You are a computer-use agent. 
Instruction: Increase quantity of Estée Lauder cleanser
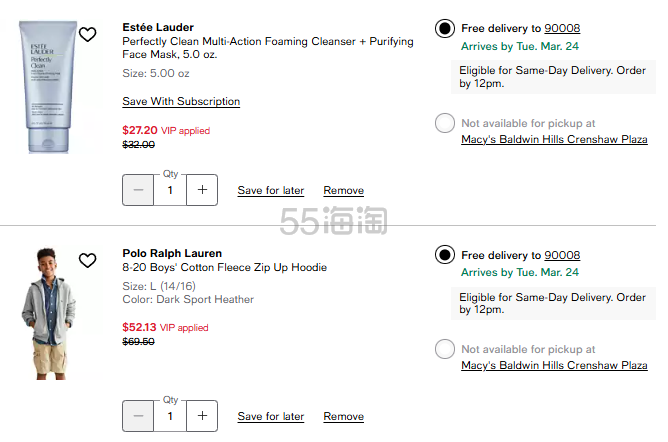(x=202, y=190)
